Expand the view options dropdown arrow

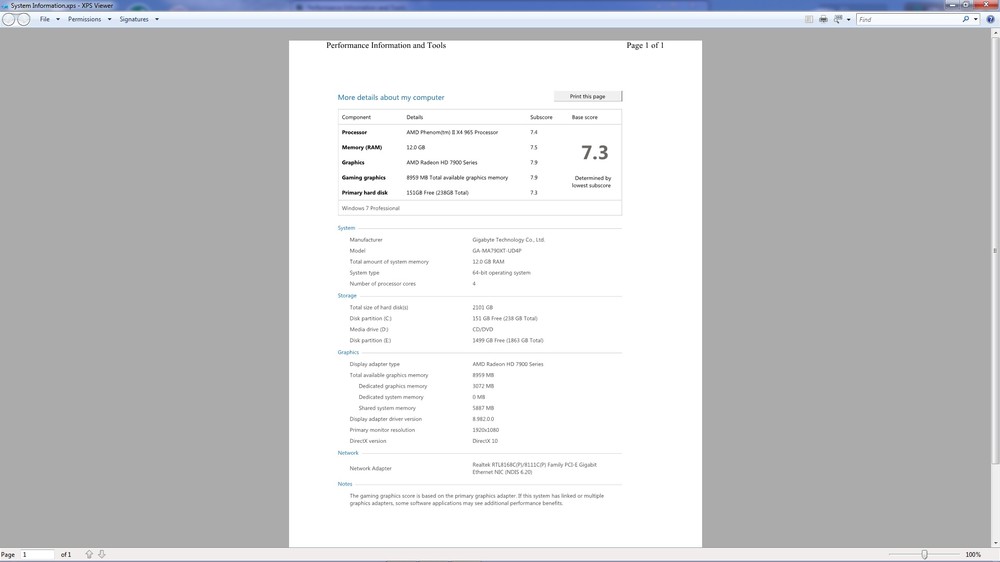(848, 20)
